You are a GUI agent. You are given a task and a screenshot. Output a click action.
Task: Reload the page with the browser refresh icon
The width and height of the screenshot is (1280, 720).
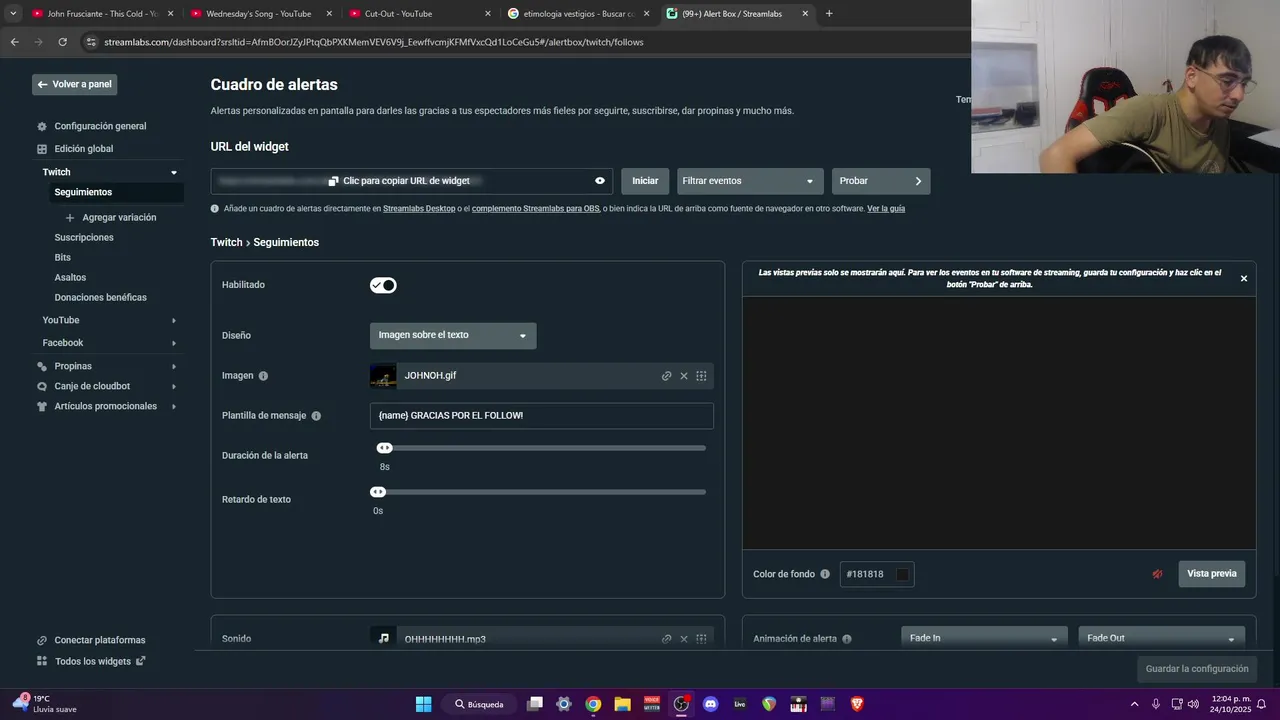[x=62, y=42]
